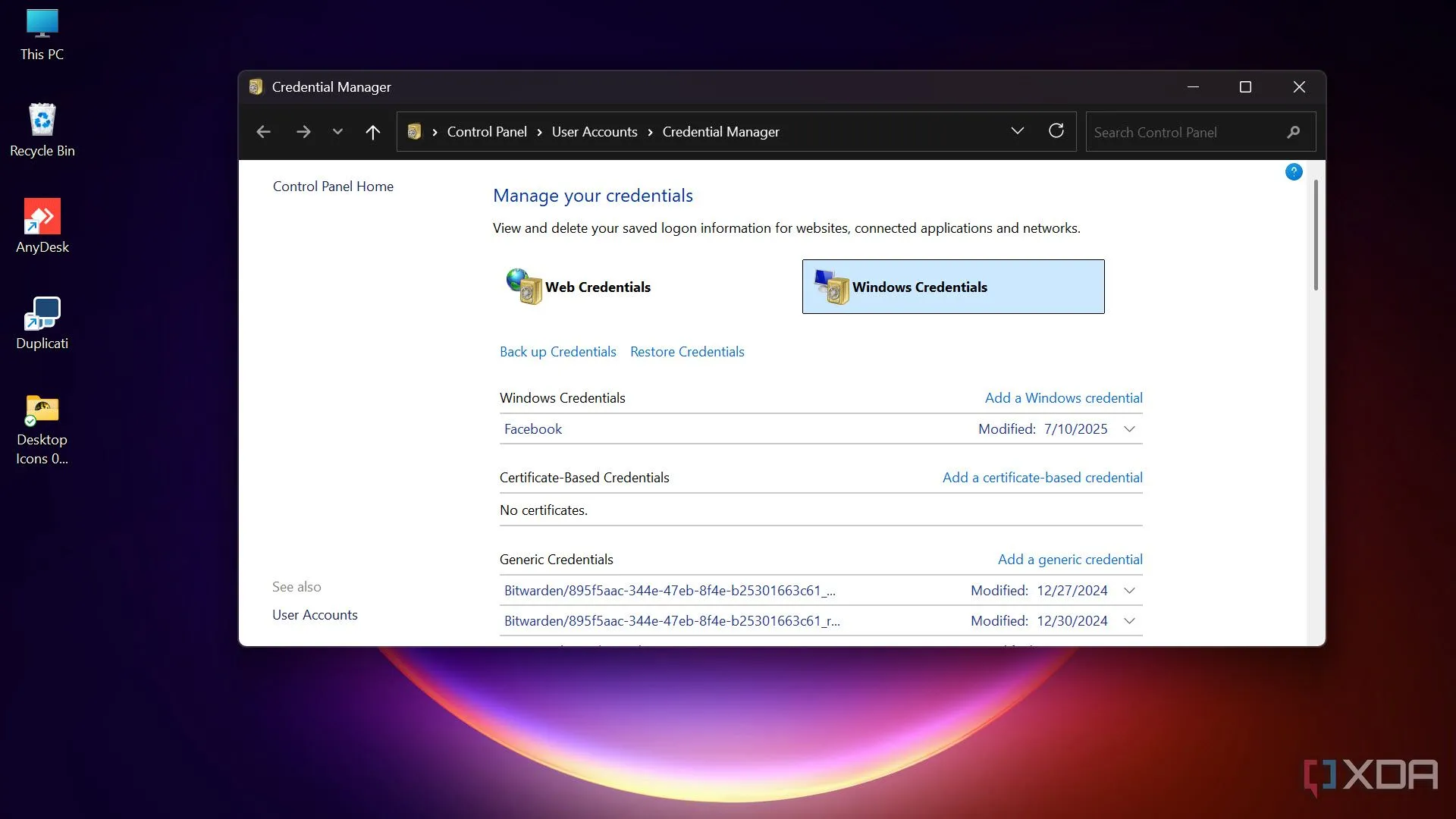Screen dimensions: 1456x819
Task: Click Back up Credentials link
Action: 557,352
